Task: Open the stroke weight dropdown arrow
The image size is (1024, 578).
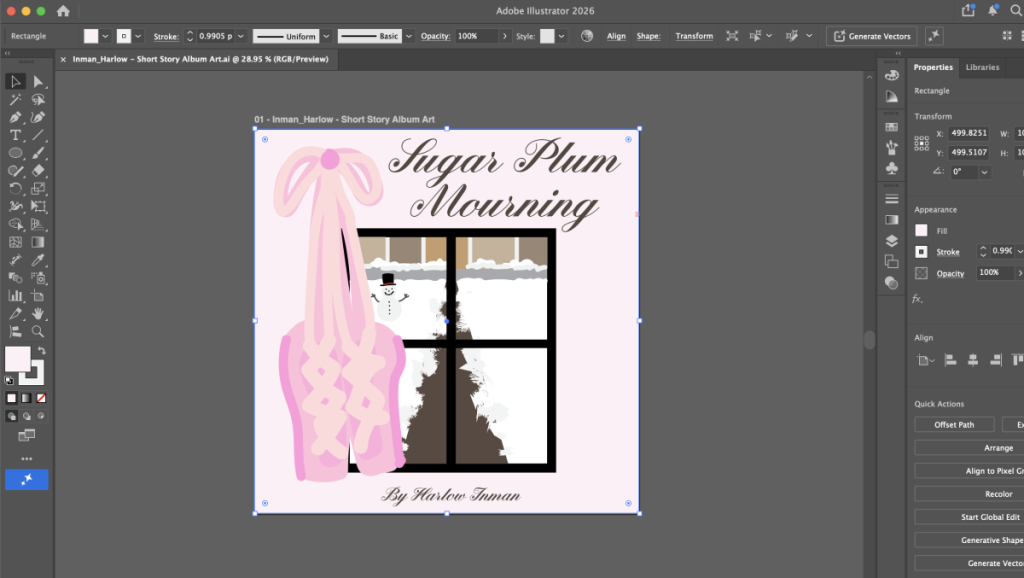Action: point(240,37)
